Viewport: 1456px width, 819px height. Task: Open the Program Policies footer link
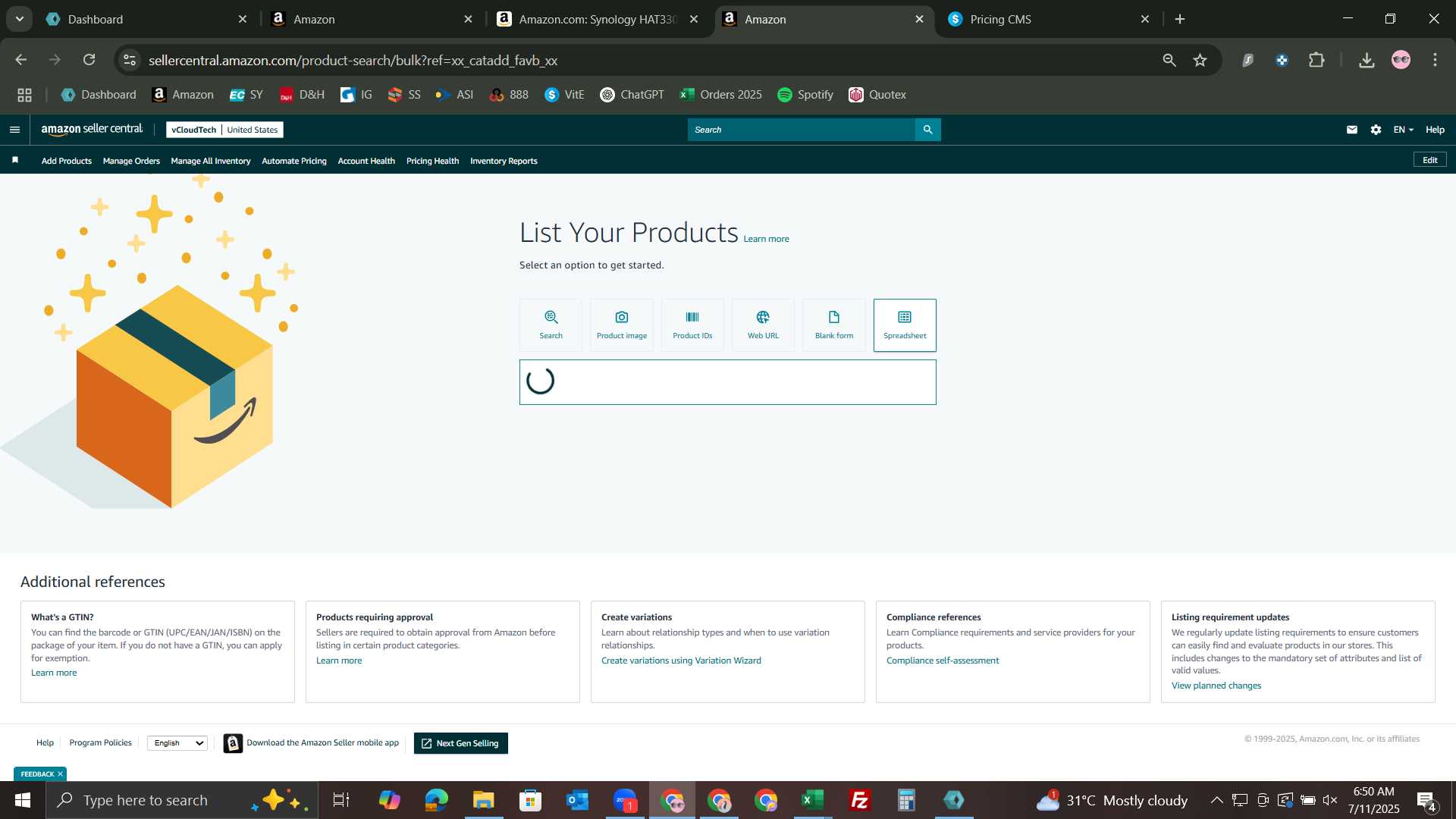[x=100, y=743]
